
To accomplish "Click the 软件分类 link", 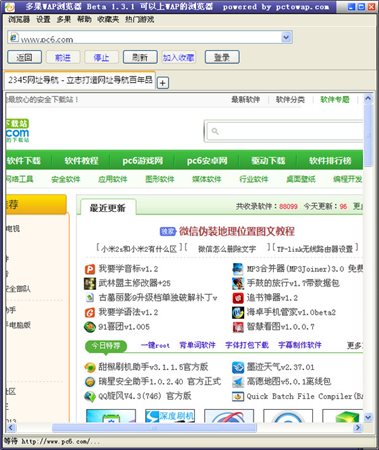I will click(290, 99).
